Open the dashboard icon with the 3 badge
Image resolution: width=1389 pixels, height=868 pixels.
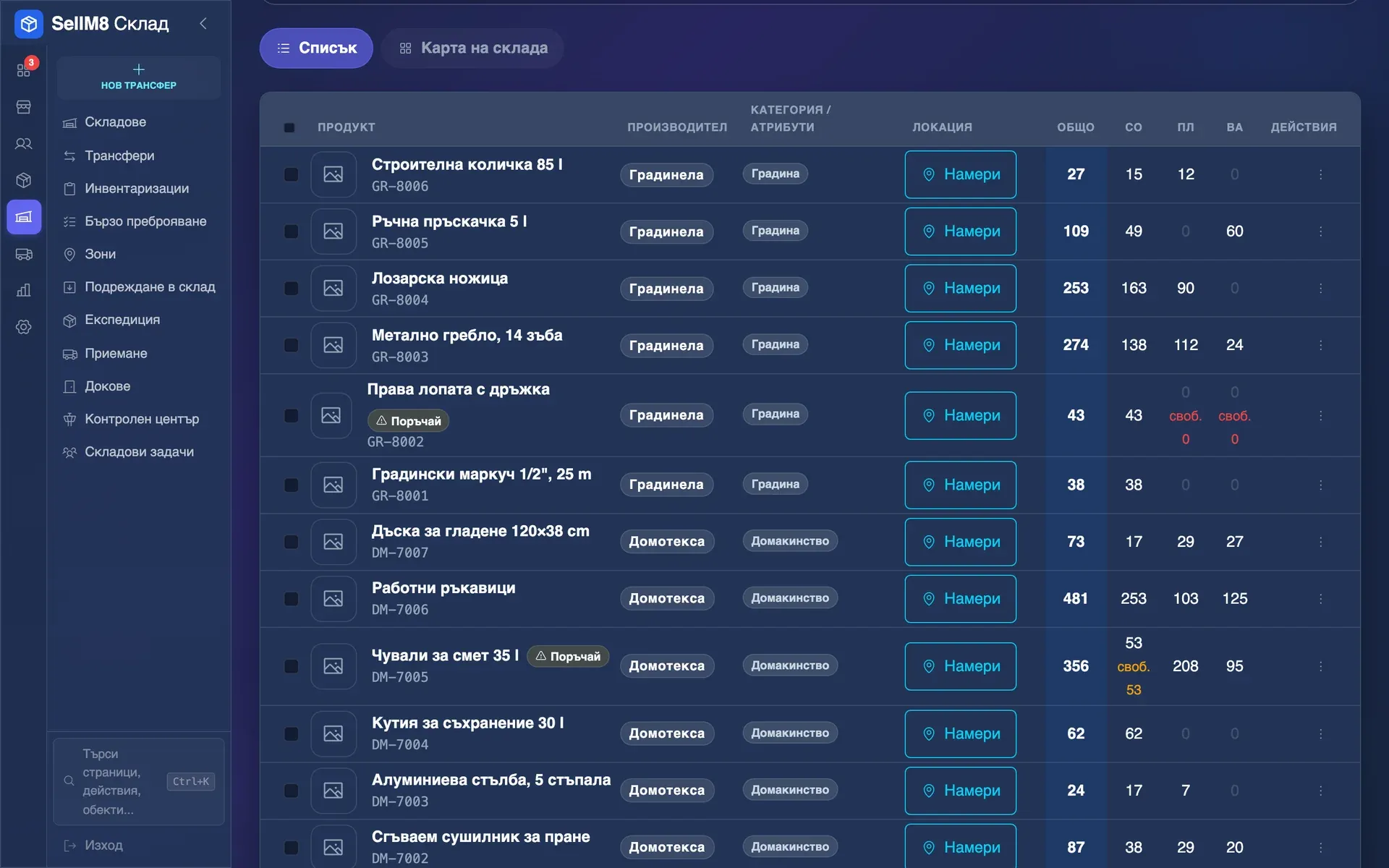[x=24, y=70]
